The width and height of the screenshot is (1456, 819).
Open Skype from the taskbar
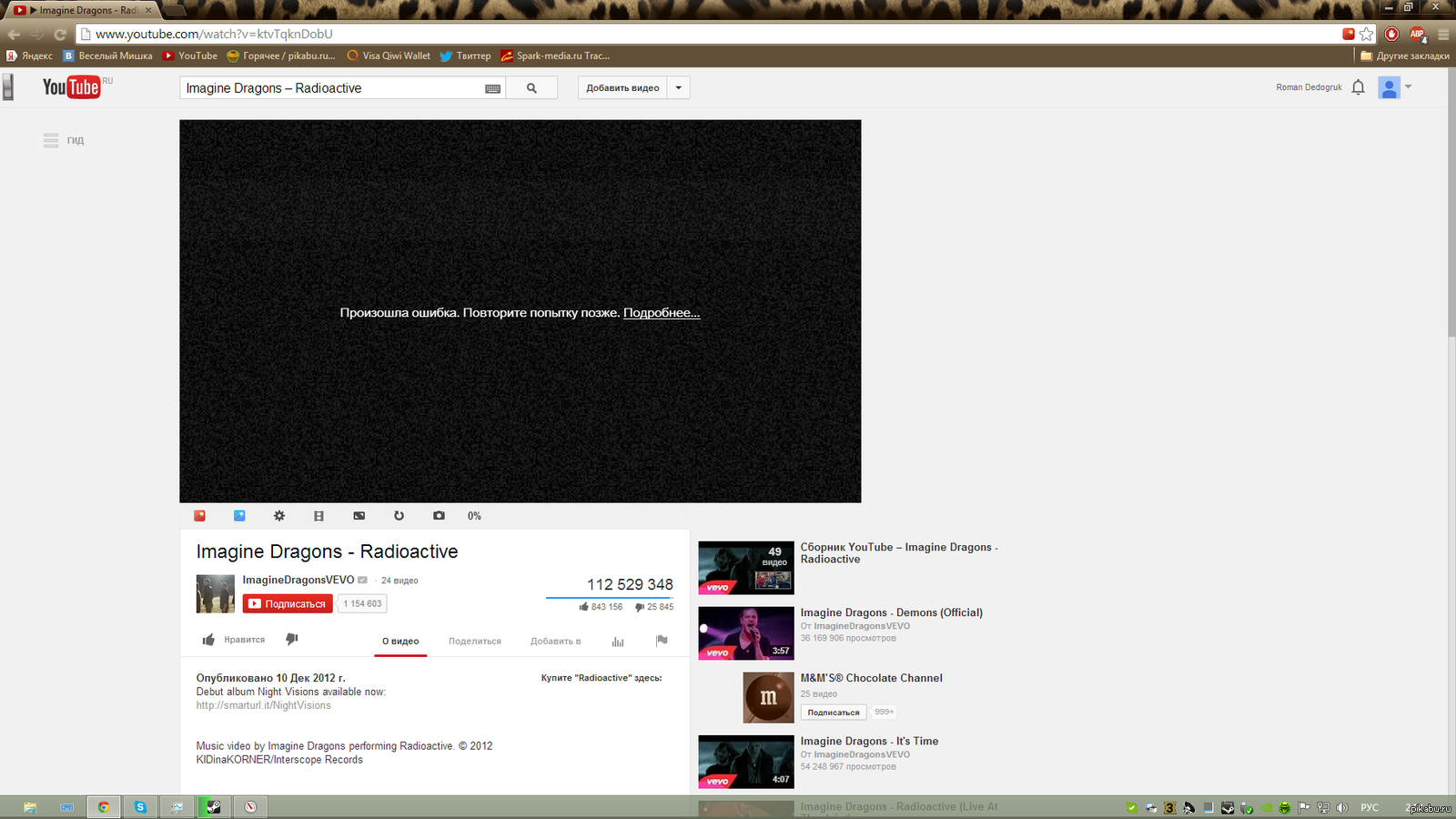(x=140, y=807)
